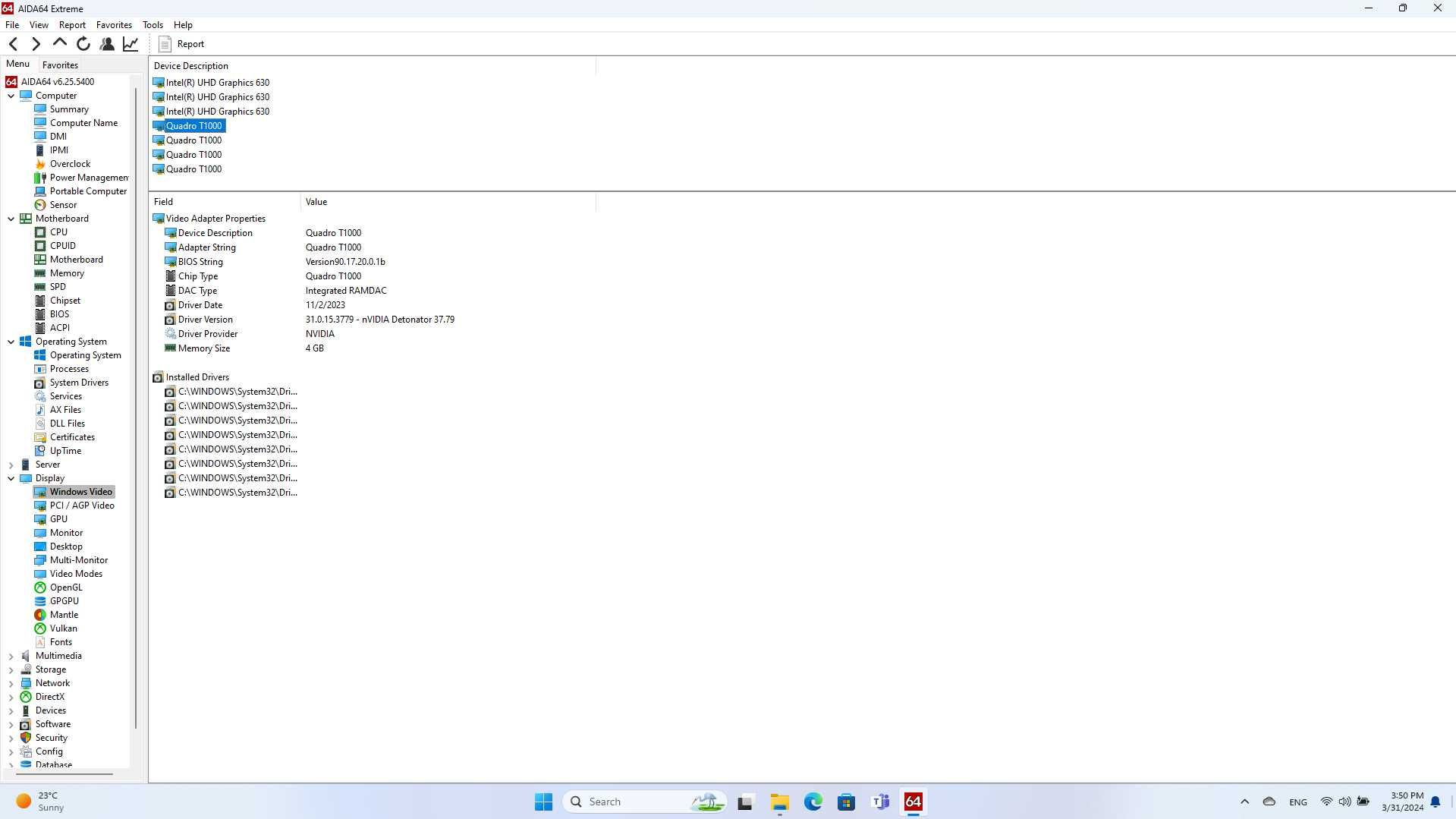Click the Report toolbar button
This screenshot has width=1456, height=819.
(x=181, y=44)
